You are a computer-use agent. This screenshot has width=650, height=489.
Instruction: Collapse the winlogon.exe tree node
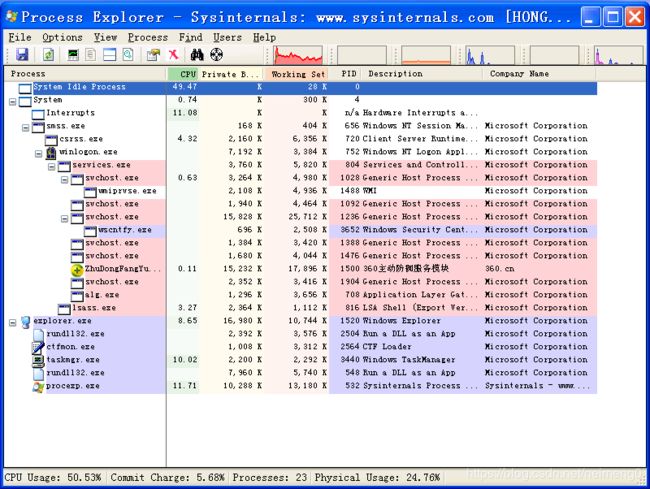pos(39,153)
